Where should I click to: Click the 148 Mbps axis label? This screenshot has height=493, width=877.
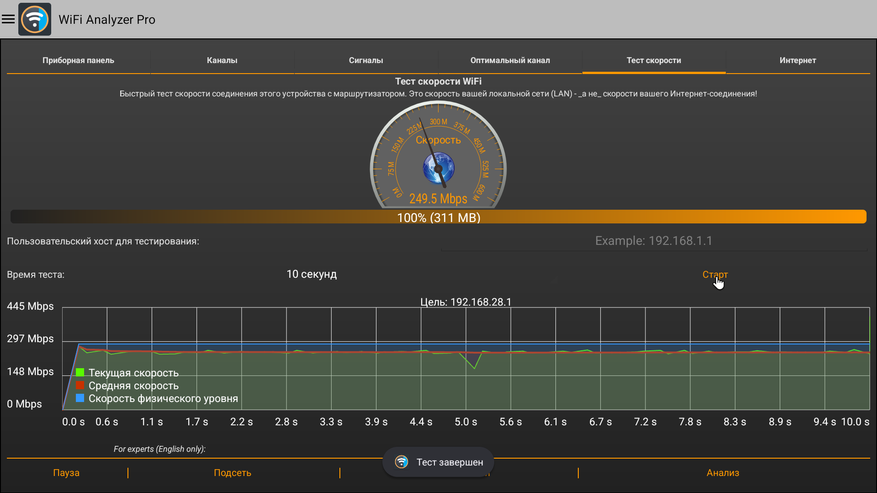pyautogui.click(x=30, y=372)
